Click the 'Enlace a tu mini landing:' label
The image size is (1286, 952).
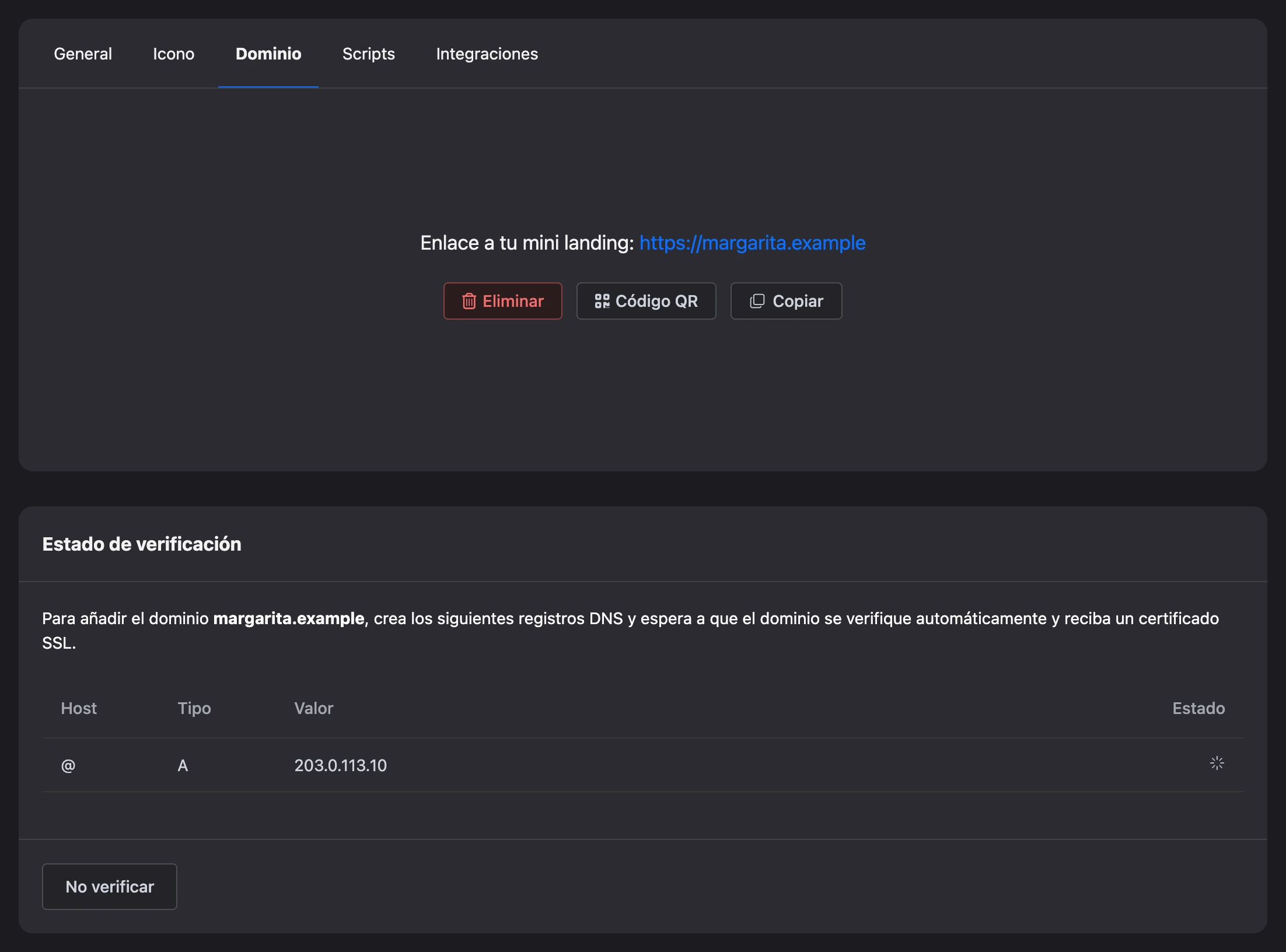pos(527,243)
